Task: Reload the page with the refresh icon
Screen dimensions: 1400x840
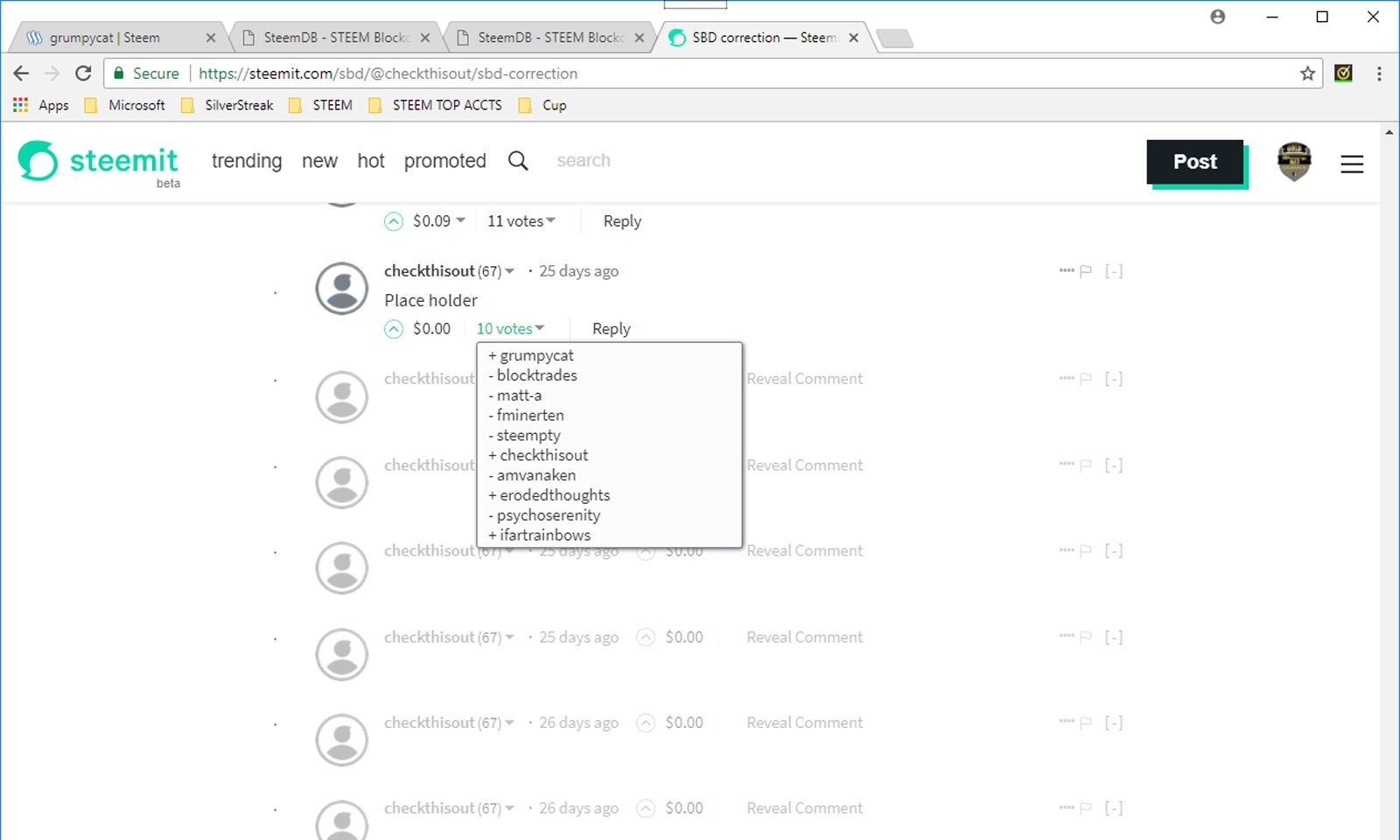Action: [x=83, y=73]
